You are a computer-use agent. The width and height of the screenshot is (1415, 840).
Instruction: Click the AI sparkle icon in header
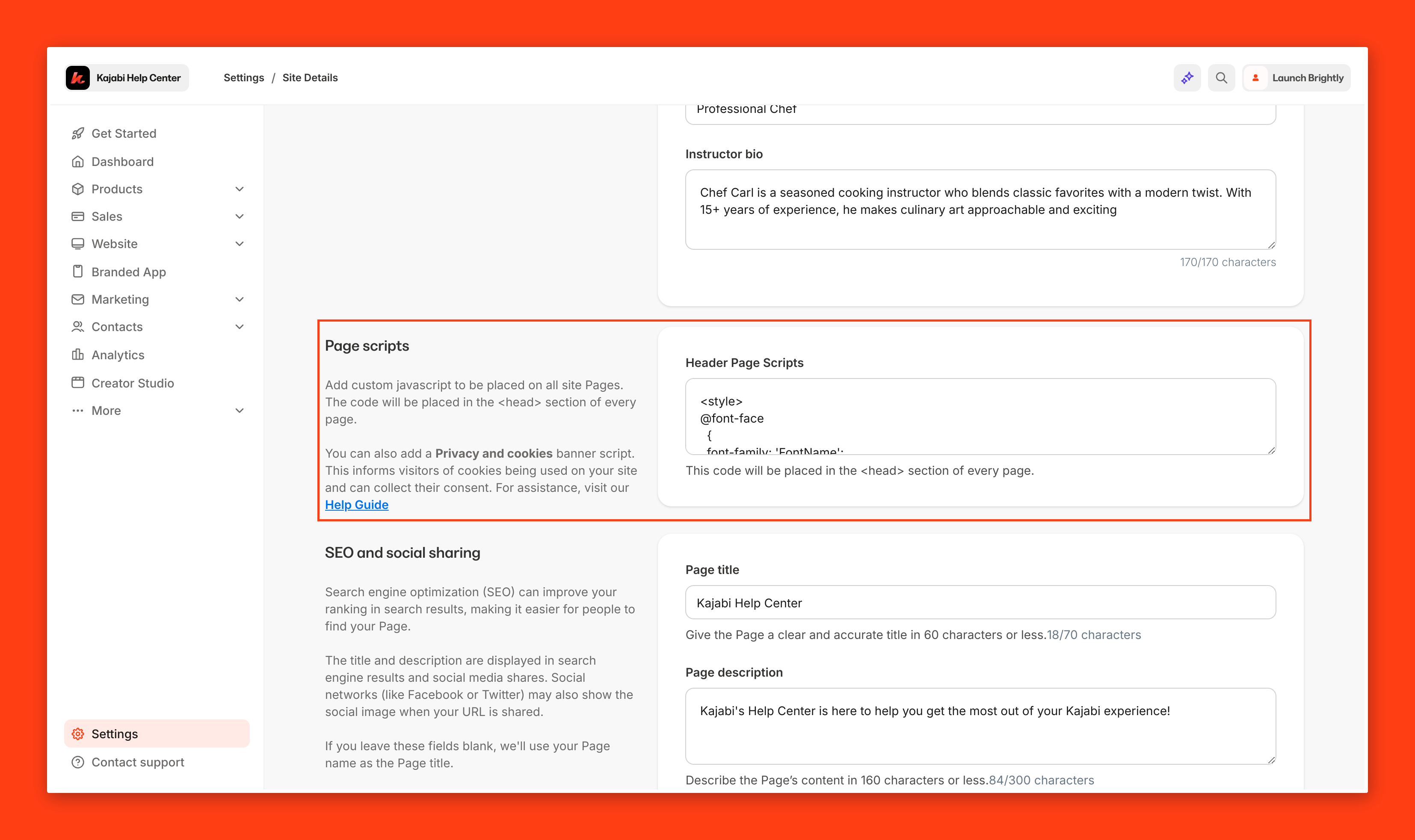(1187, 77)
